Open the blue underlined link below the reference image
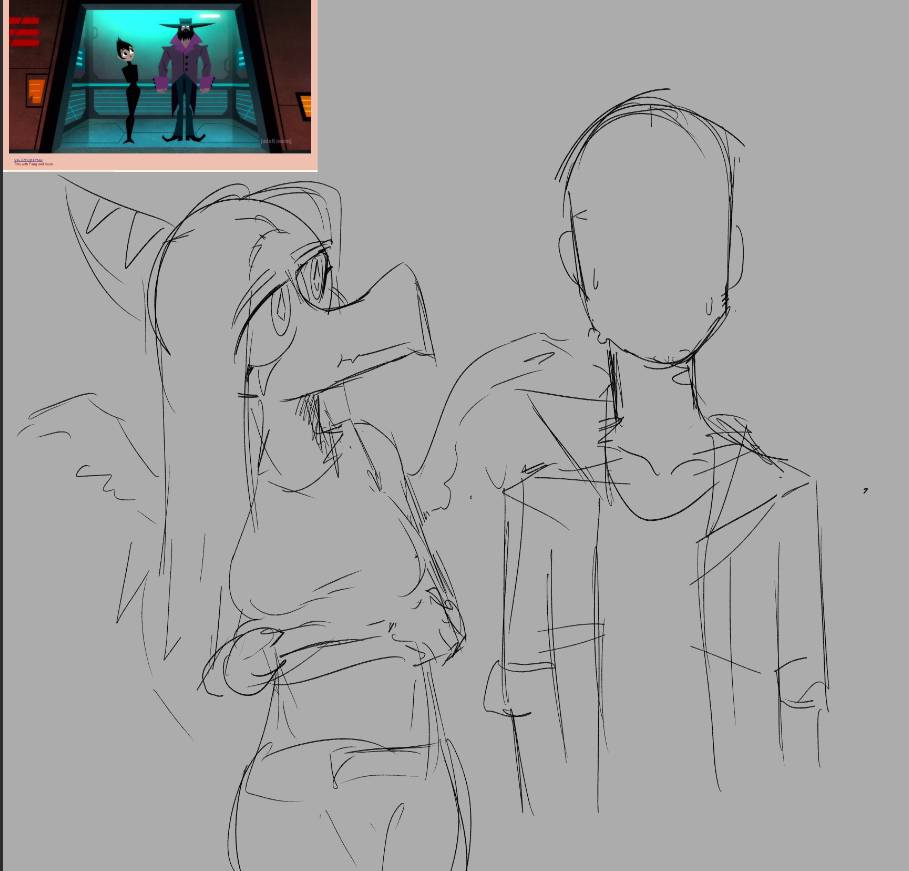 (x=28, y=160)
